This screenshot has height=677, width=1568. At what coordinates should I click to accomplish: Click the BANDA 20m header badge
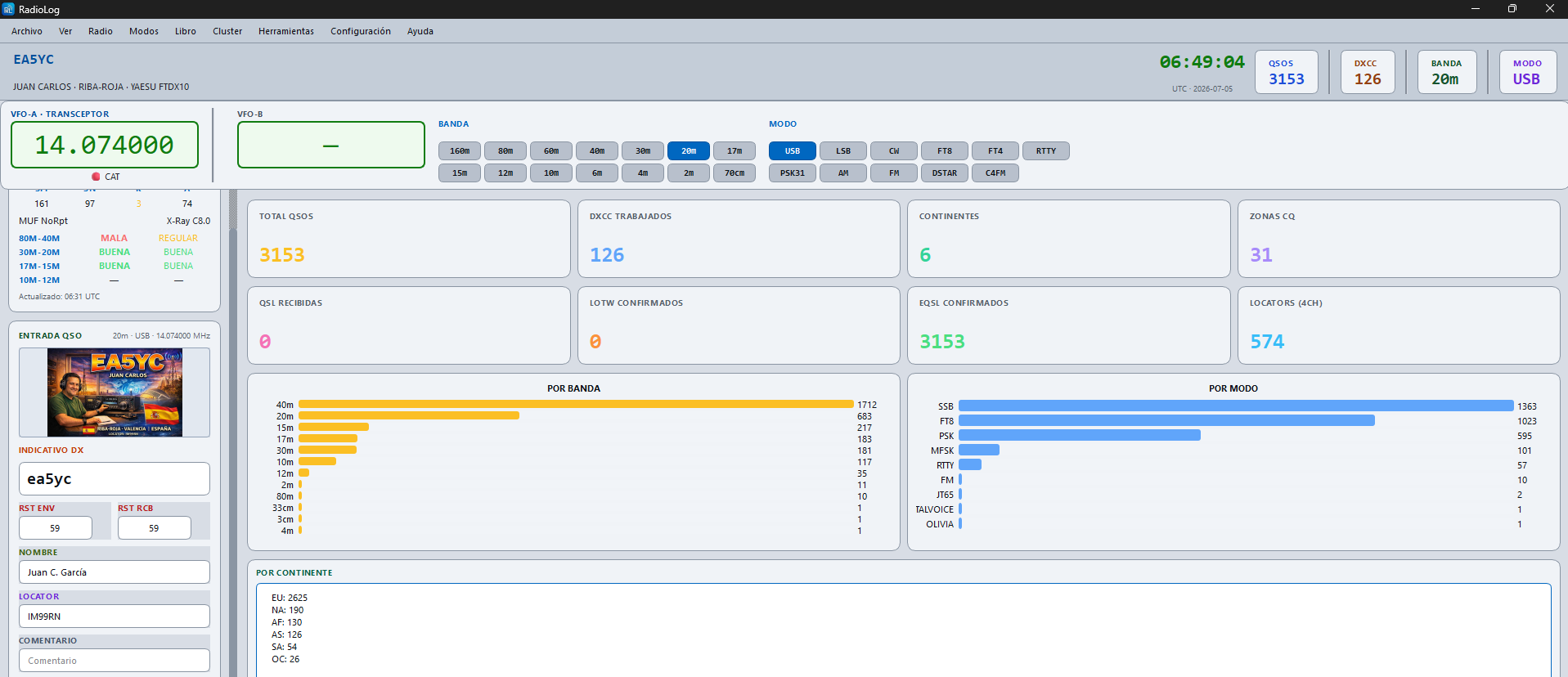coord(1446,72)
